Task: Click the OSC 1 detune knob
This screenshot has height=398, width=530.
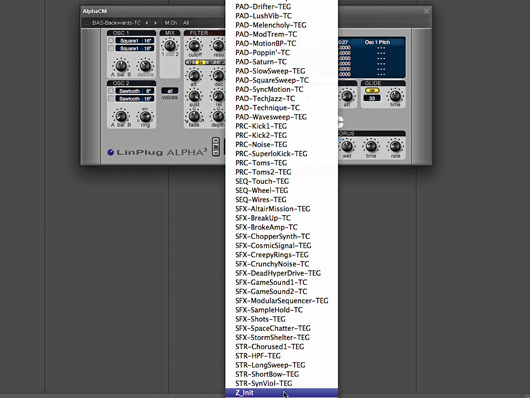Action: 145,65
